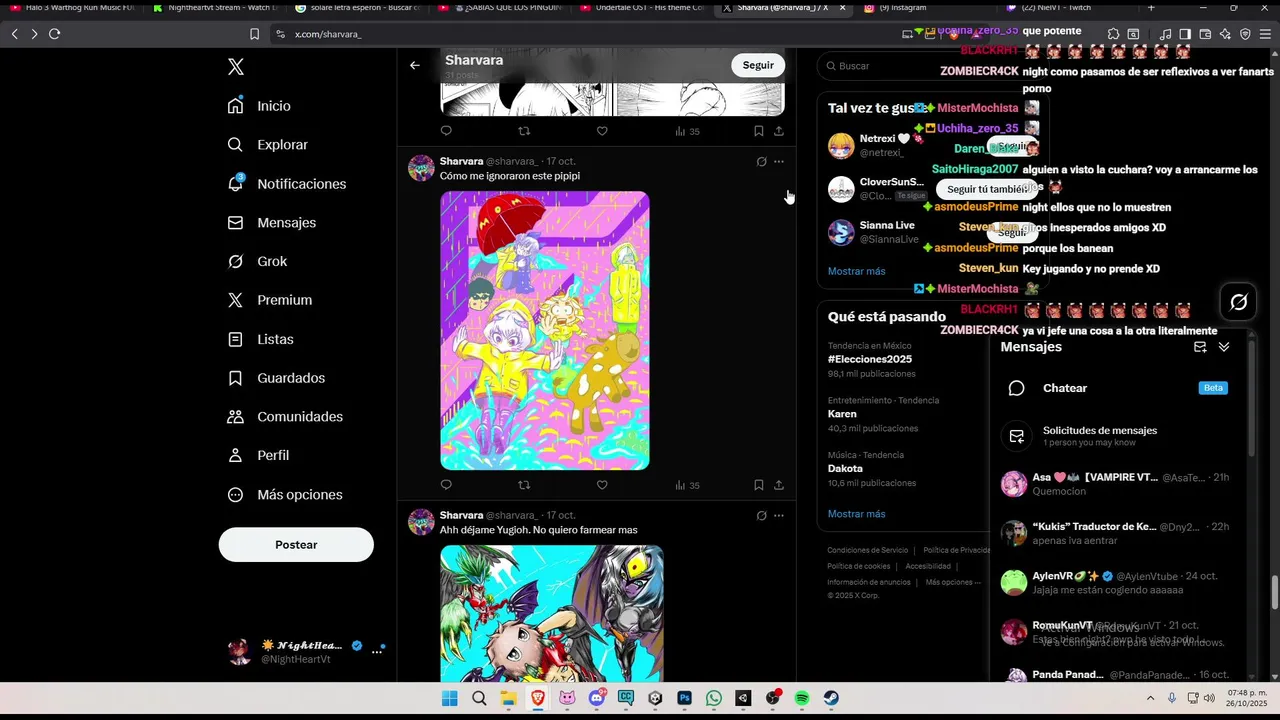Open the Brave extensions puzzle icon
The height and width of the screenshot is (720, 1280).
click(x=1114, y=34)
